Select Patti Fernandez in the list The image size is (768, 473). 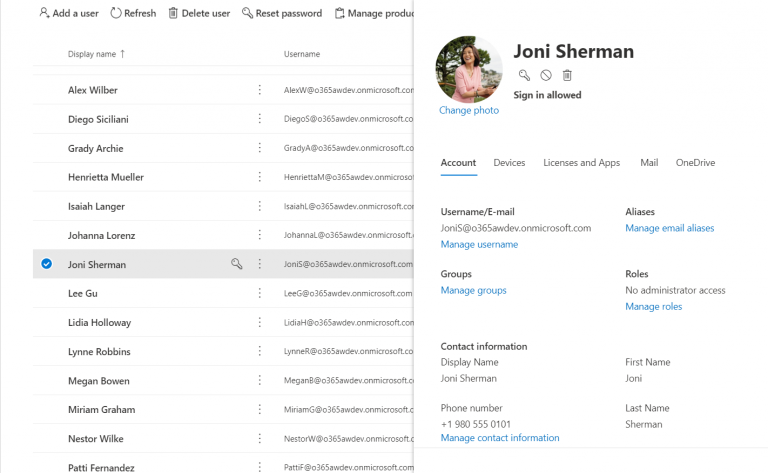101,468
